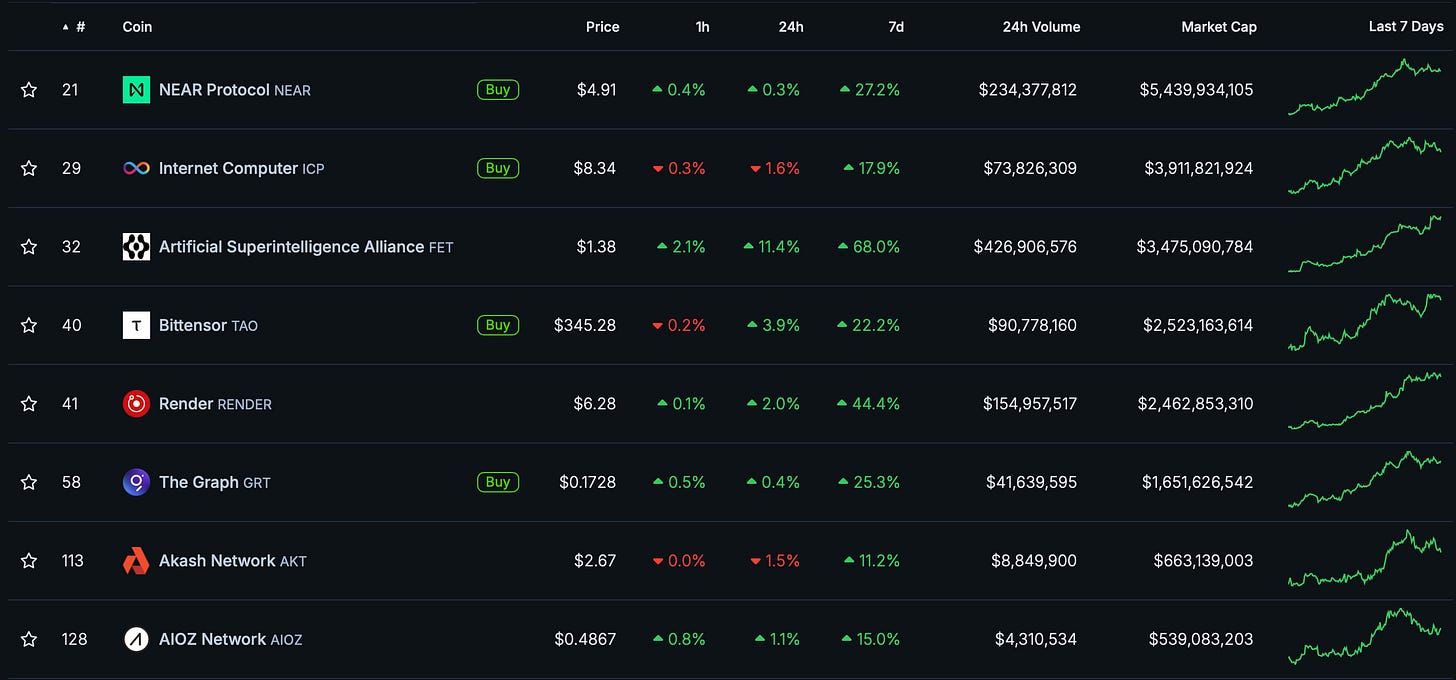Favorite the Artificial Superintelligence Alliance row
Viewport: 1456px width, 680px height.
pyautogui.click(x=29, y=247)
